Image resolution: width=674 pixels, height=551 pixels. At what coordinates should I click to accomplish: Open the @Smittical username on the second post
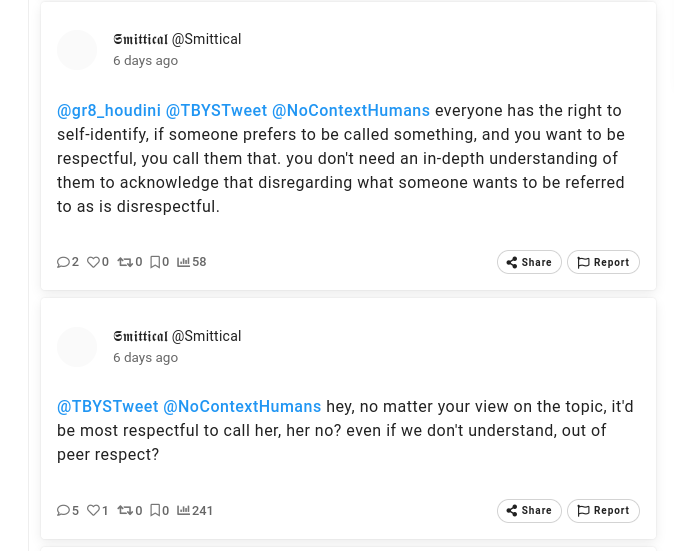coord(206,336)
